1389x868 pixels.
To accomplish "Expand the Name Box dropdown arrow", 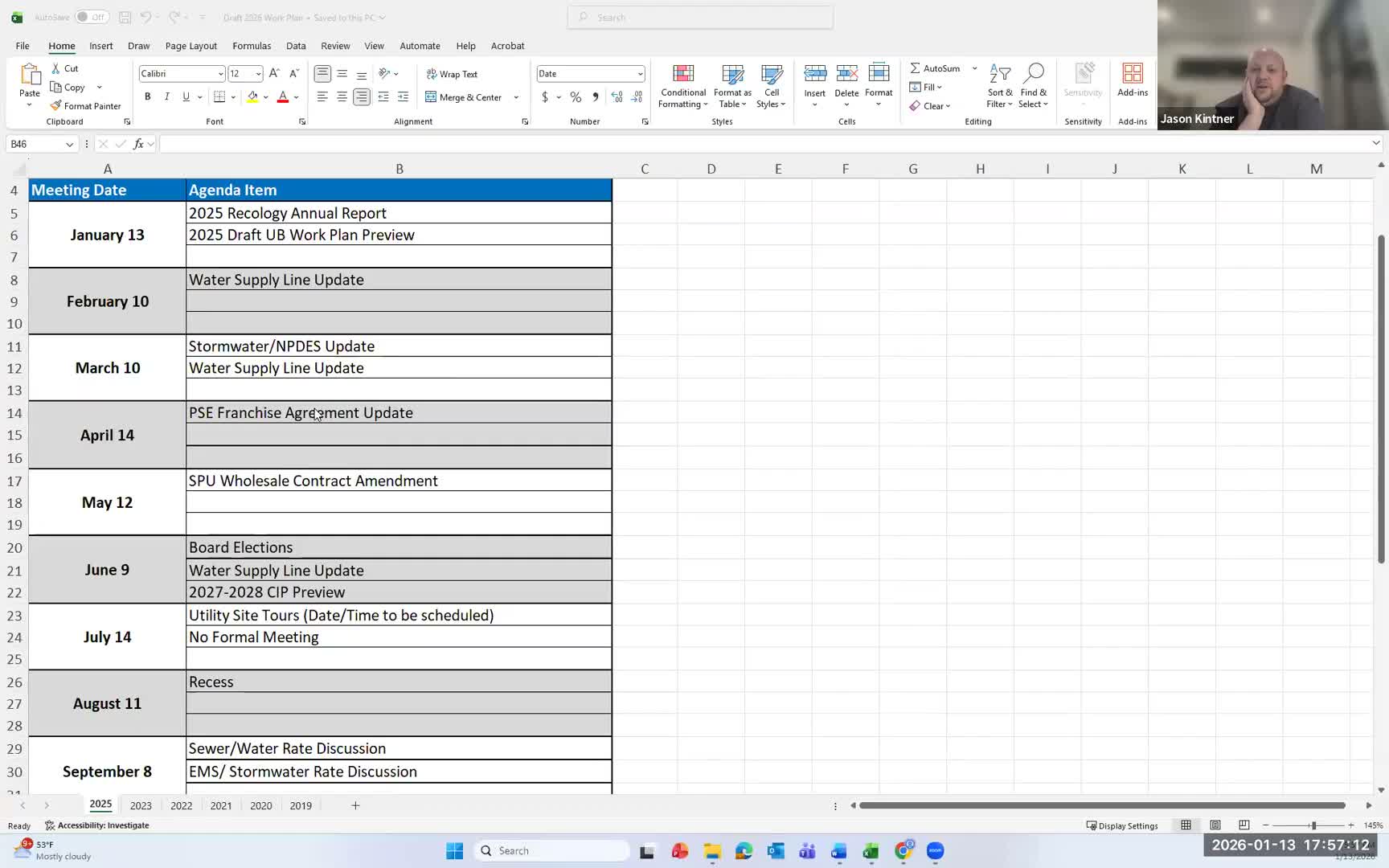I will coord(70,144).
